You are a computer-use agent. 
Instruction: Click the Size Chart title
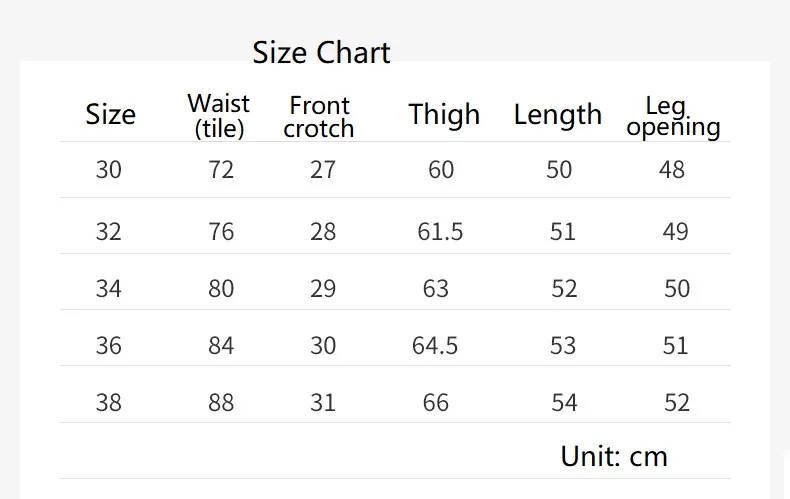coord(321,52)
